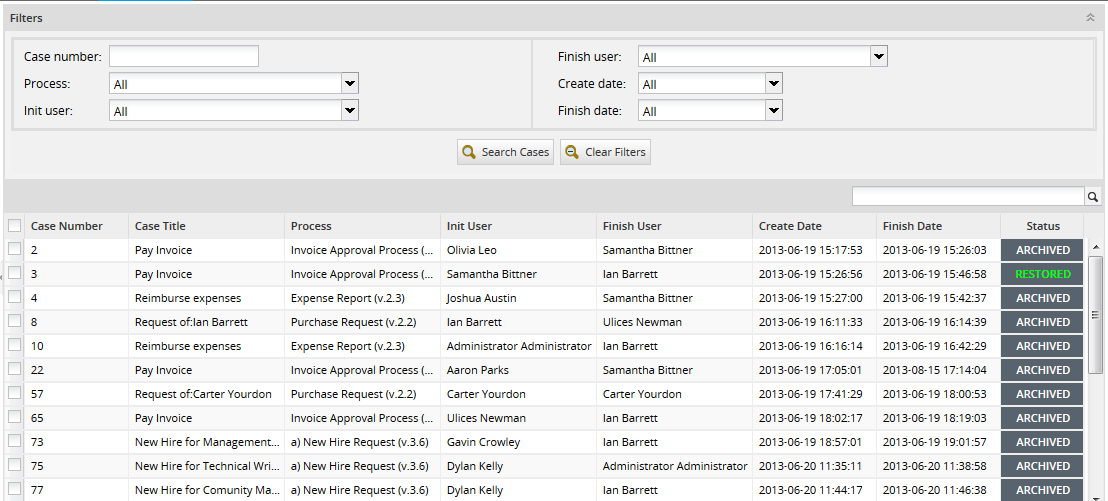
Task: Expand the Init user dropdown
Action: tap(349, 111)
